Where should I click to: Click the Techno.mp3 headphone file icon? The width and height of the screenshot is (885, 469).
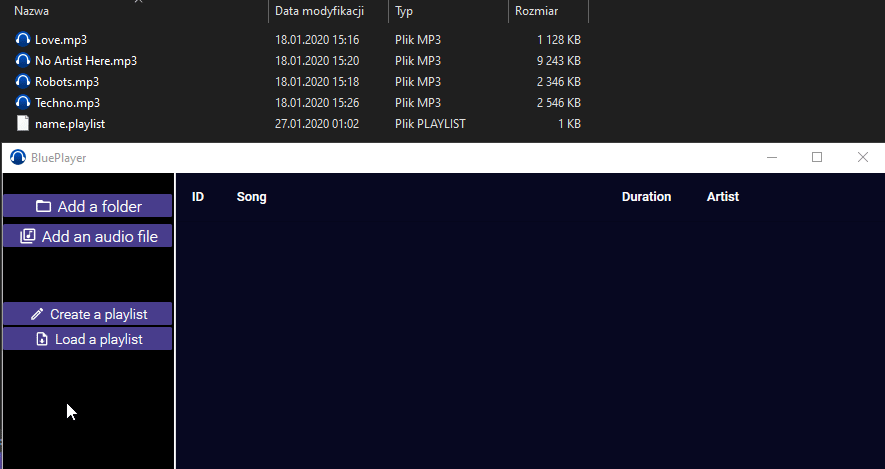23,103
